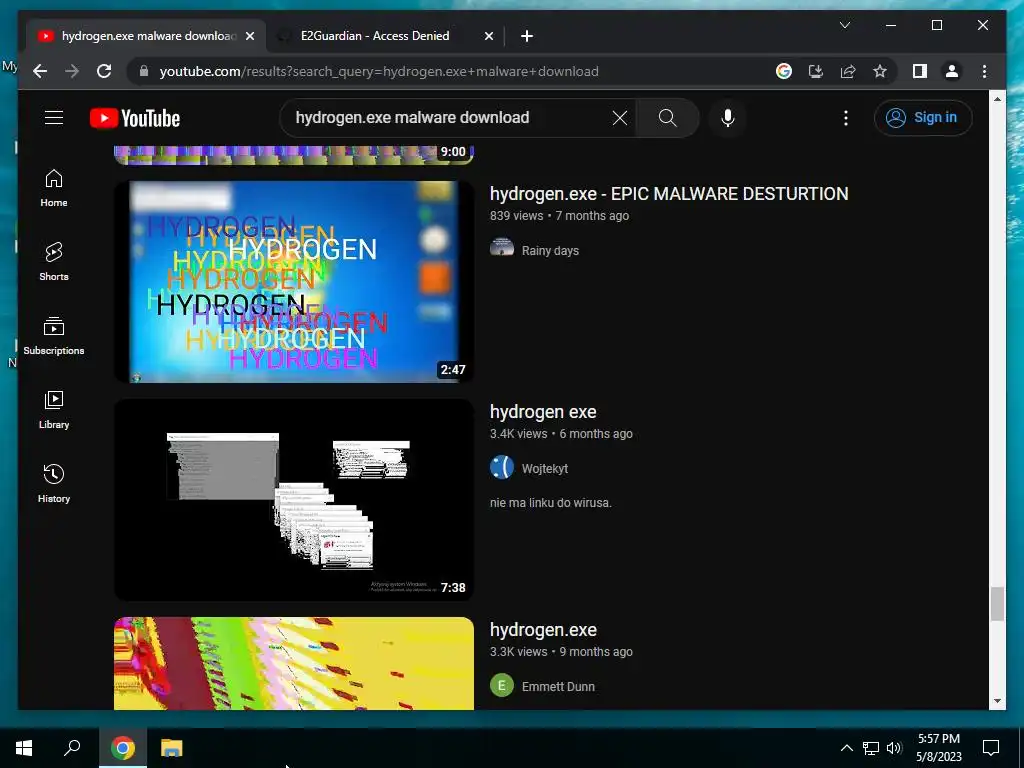Toggle the Chrome side panel
This screenshot has width=1024, height=768.
tap(920, 71)
